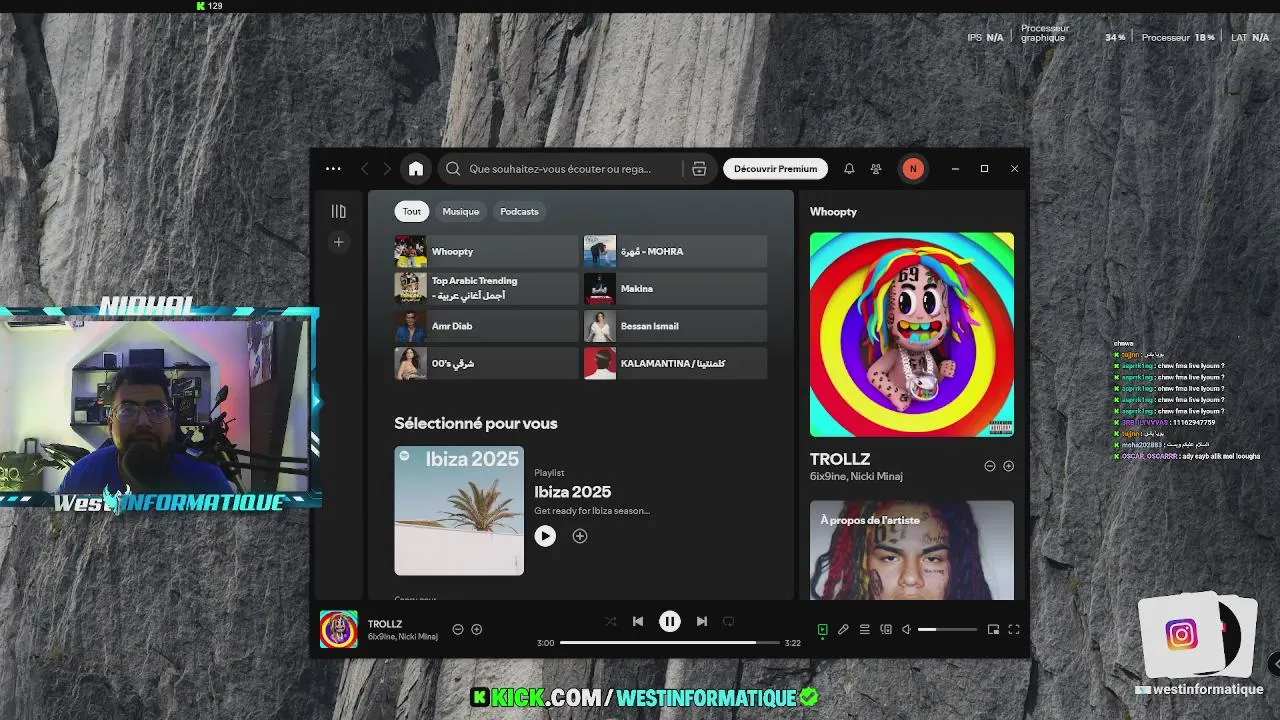Click the Découvrir Premium button
Screen dimensions: 1280x720
[x=775, y=169]
